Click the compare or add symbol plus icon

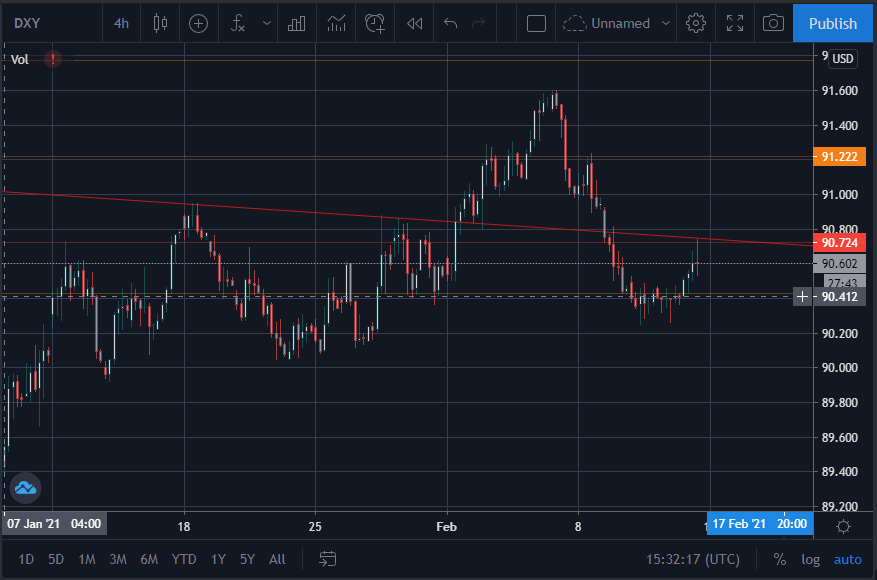pos(199,23)
